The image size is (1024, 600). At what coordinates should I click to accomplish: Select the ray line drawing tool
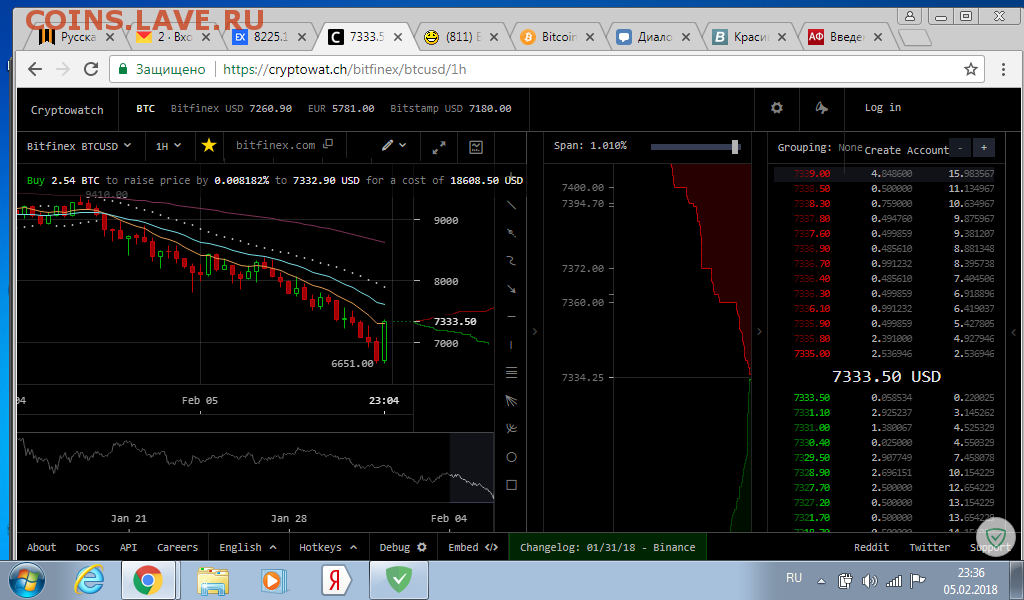point(511,232)
